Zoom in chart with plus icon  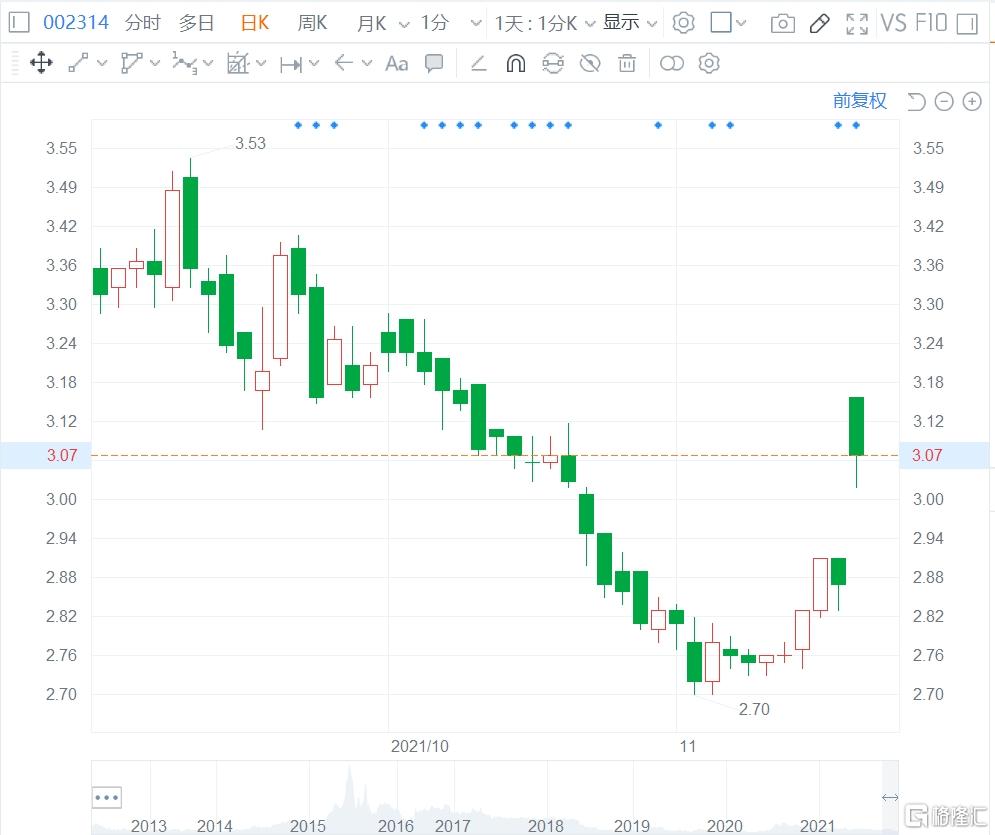972,102
